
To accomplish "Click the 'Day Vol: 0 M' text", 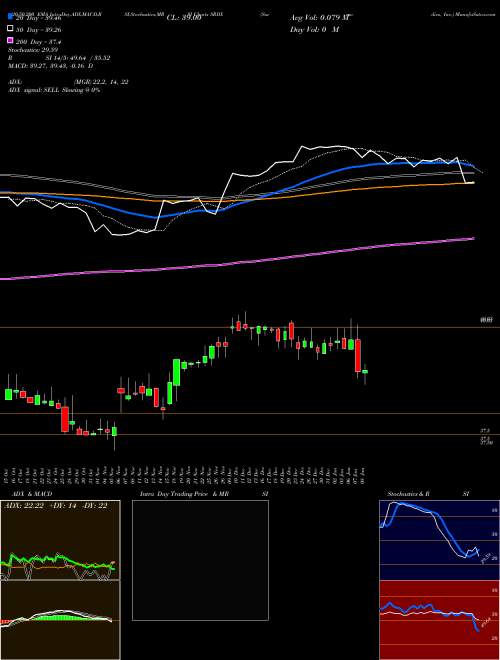I will tap(314, 29).
